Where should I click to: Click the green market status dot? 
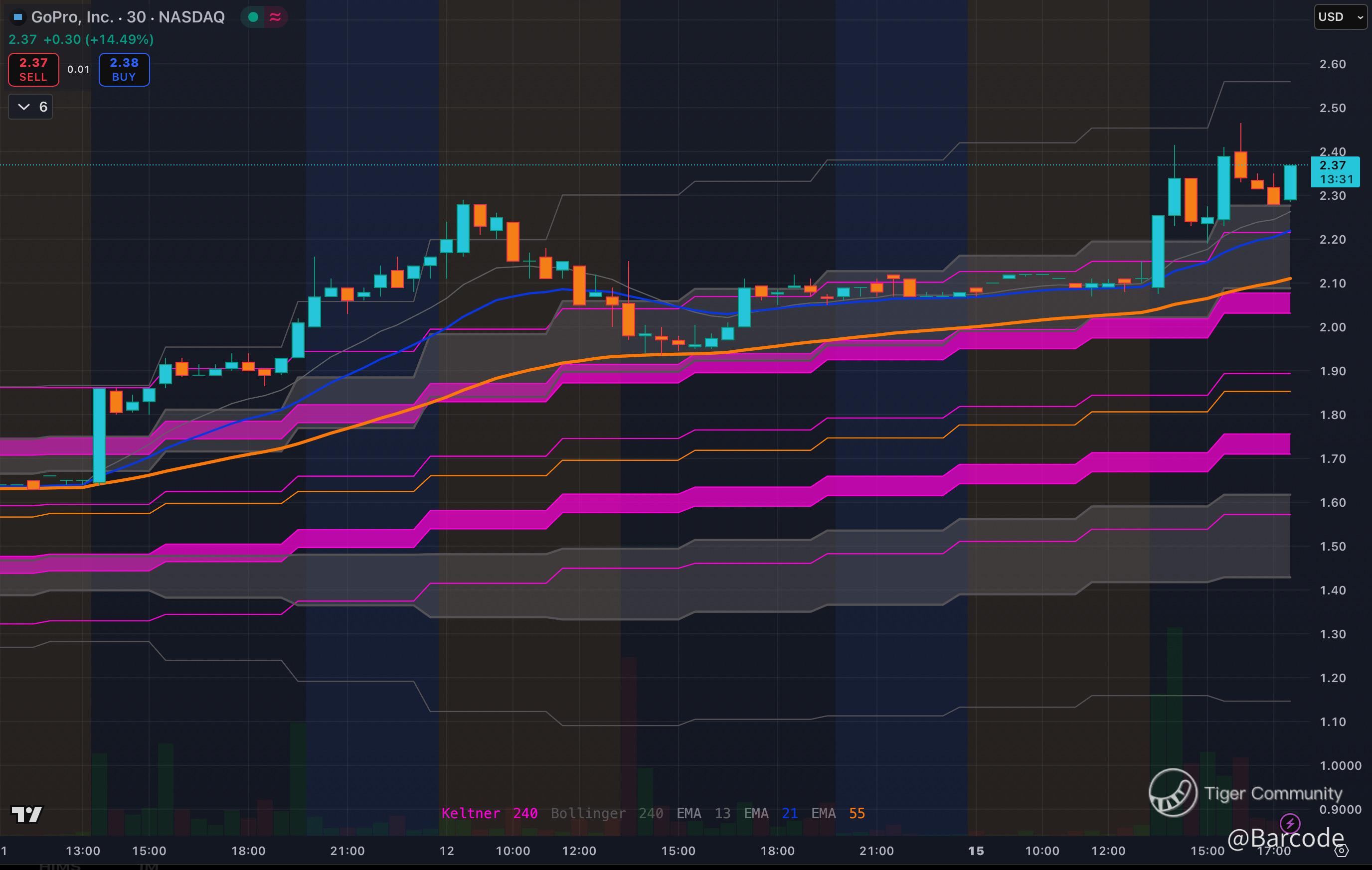coord(253,17)
